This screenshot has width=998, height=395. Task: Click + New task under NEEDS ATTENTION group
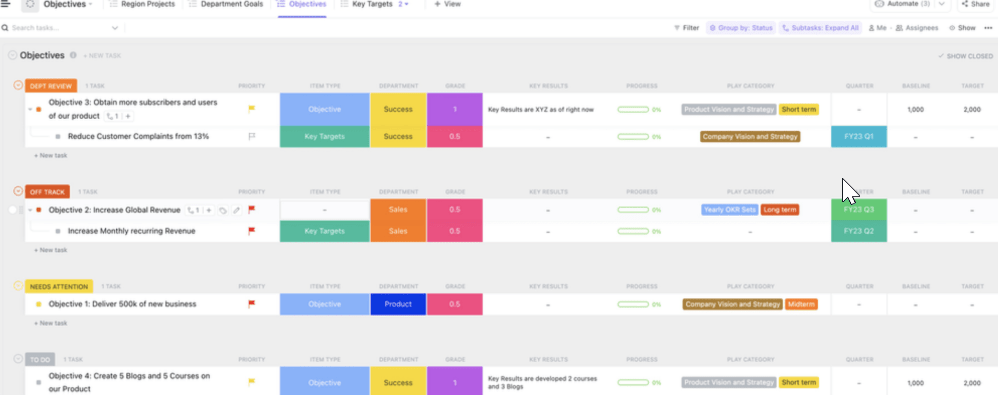pyautogui.click(x=50, y=323)
